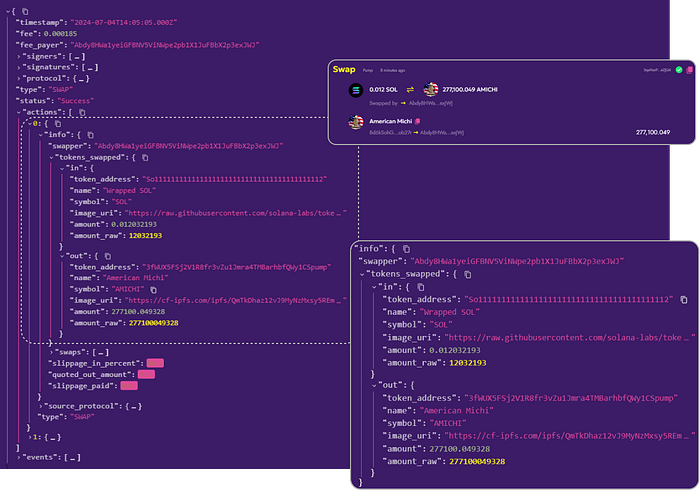
Task: Click the pink copy icon beside American Michi
Action: pyautogui.click(x=419, y=120)
